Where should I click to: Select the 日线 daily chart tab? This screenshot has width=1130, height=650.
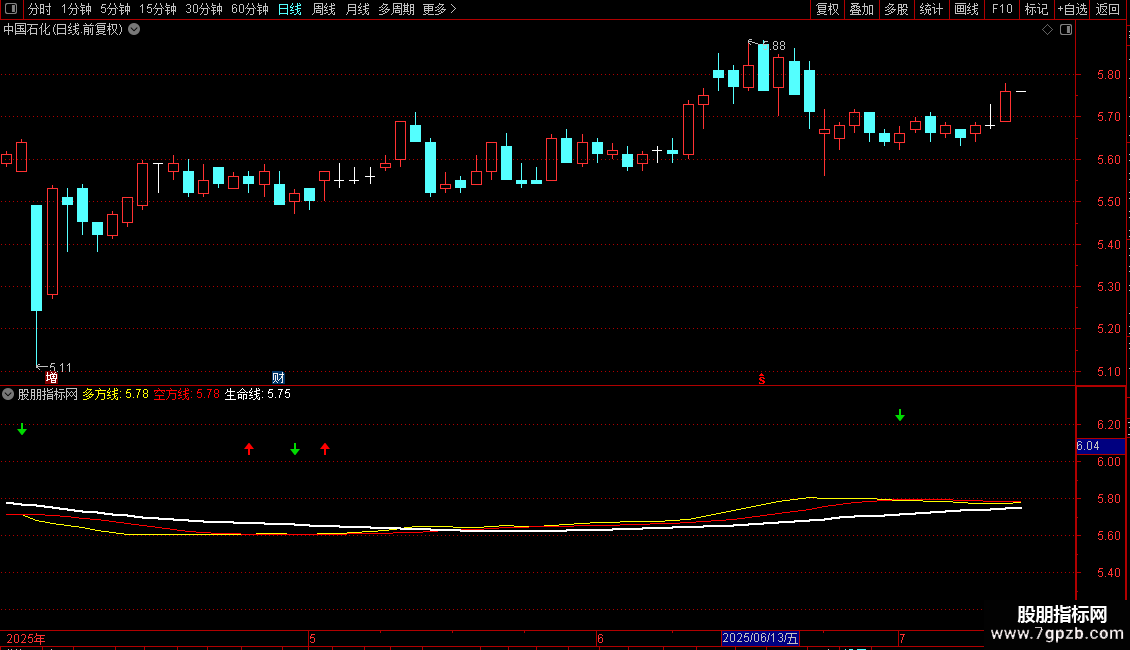pyautogui.click(x=290, y=9)
